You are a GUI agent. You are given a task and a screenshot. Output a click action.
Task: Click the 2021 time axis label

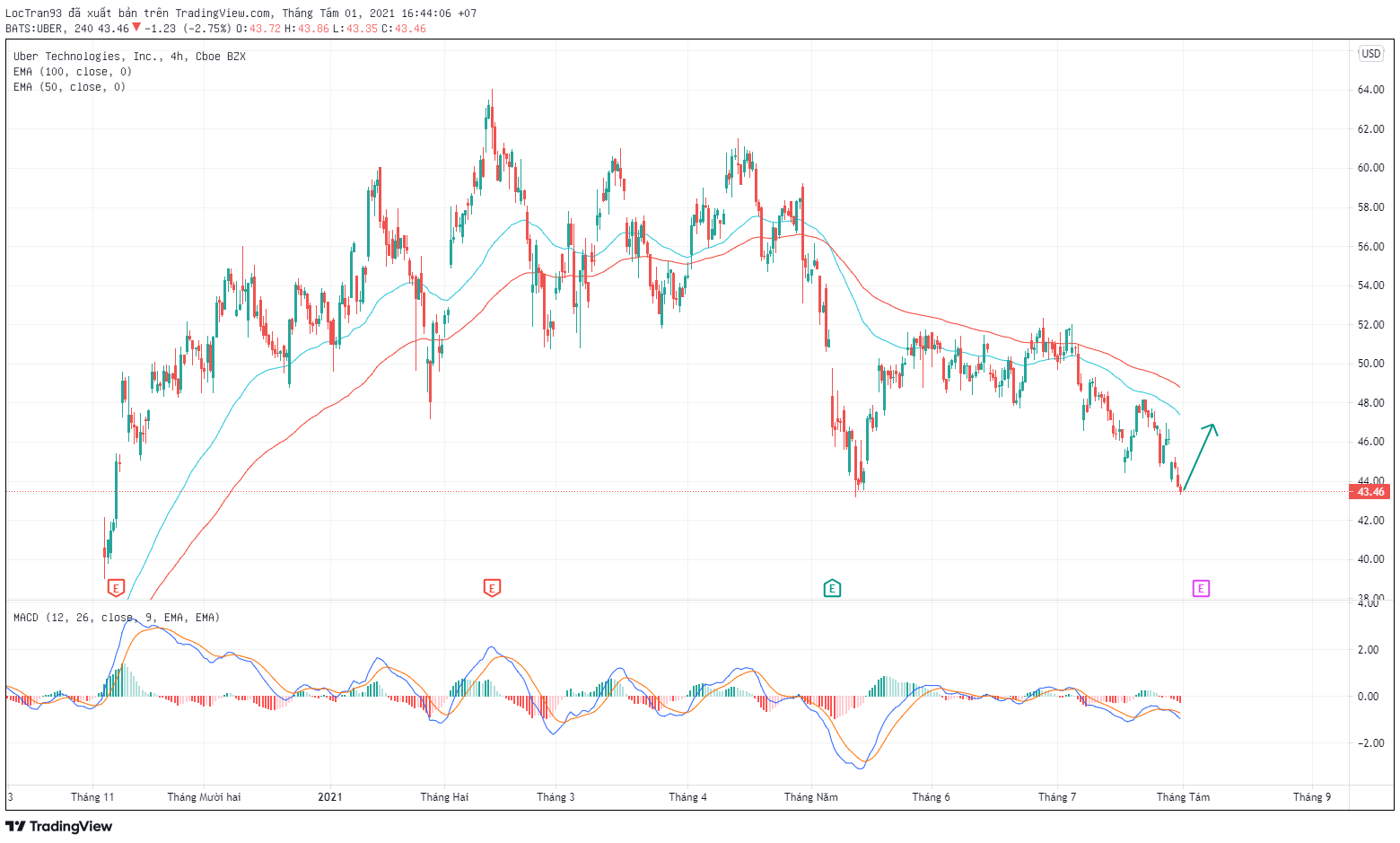coord(330,797)
